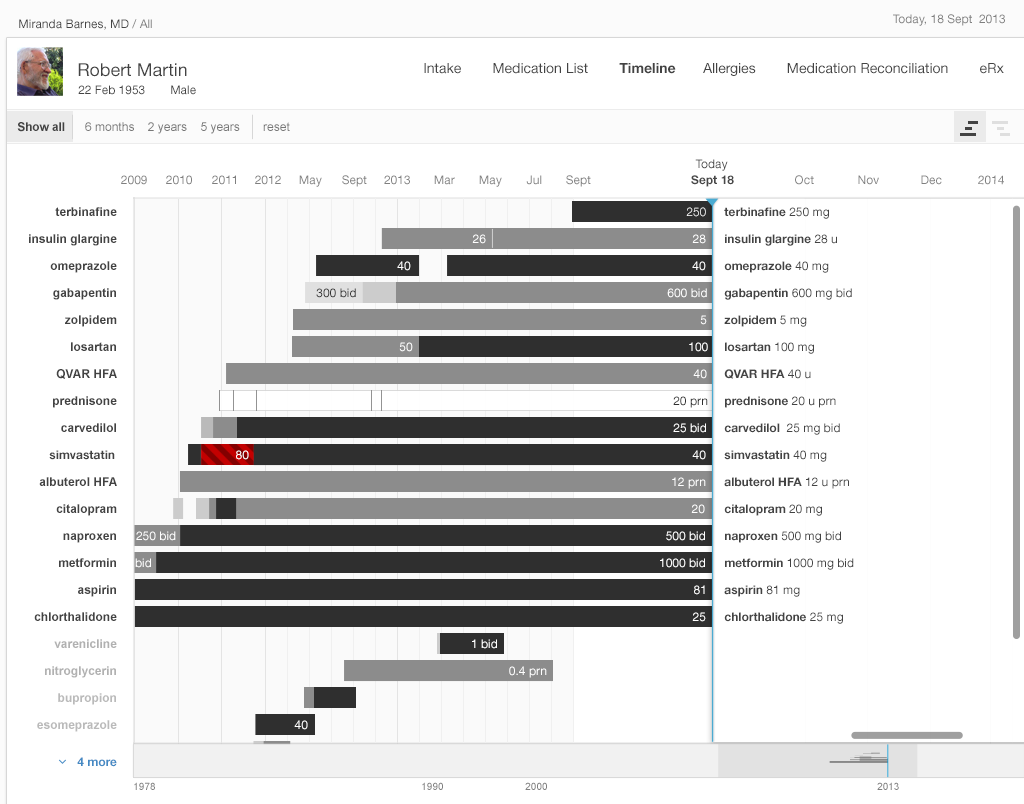Viewport: 1024px width, 804px height.
Task: Select the Show all time range
Action: point(41,127)
